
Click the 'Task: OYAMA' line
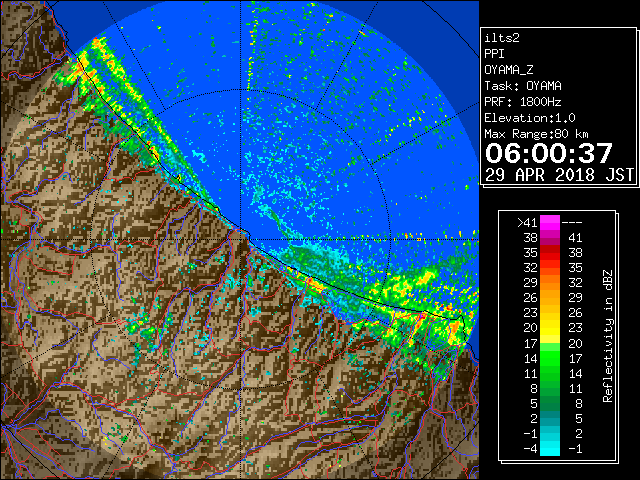point(523,86)
